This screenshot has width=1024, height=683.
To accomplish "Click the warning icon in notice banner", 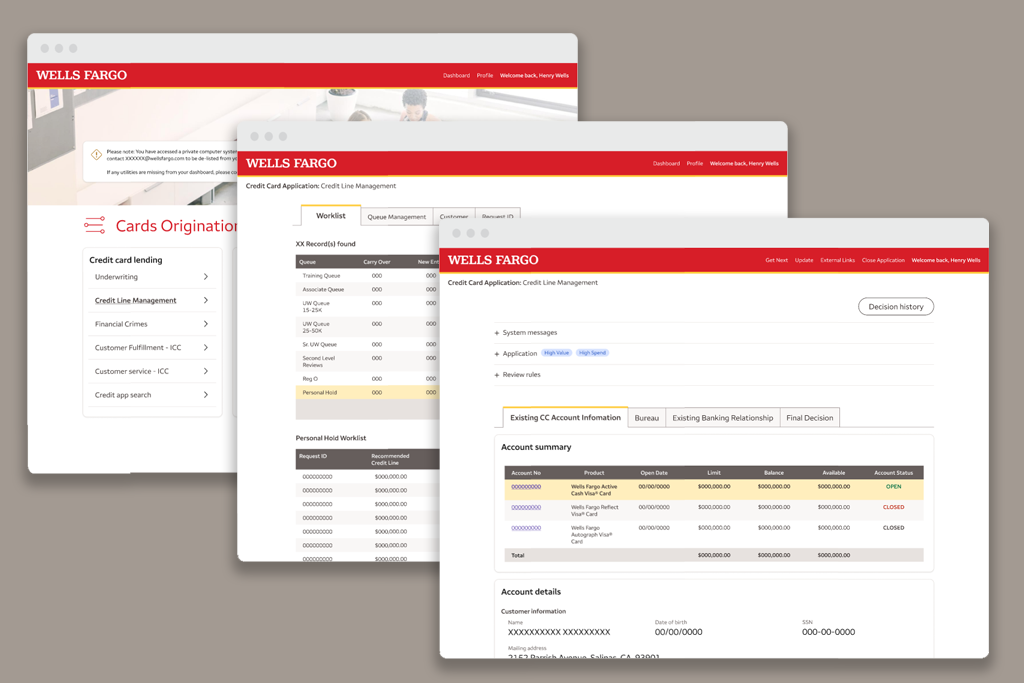I will (x=96, y=155).
